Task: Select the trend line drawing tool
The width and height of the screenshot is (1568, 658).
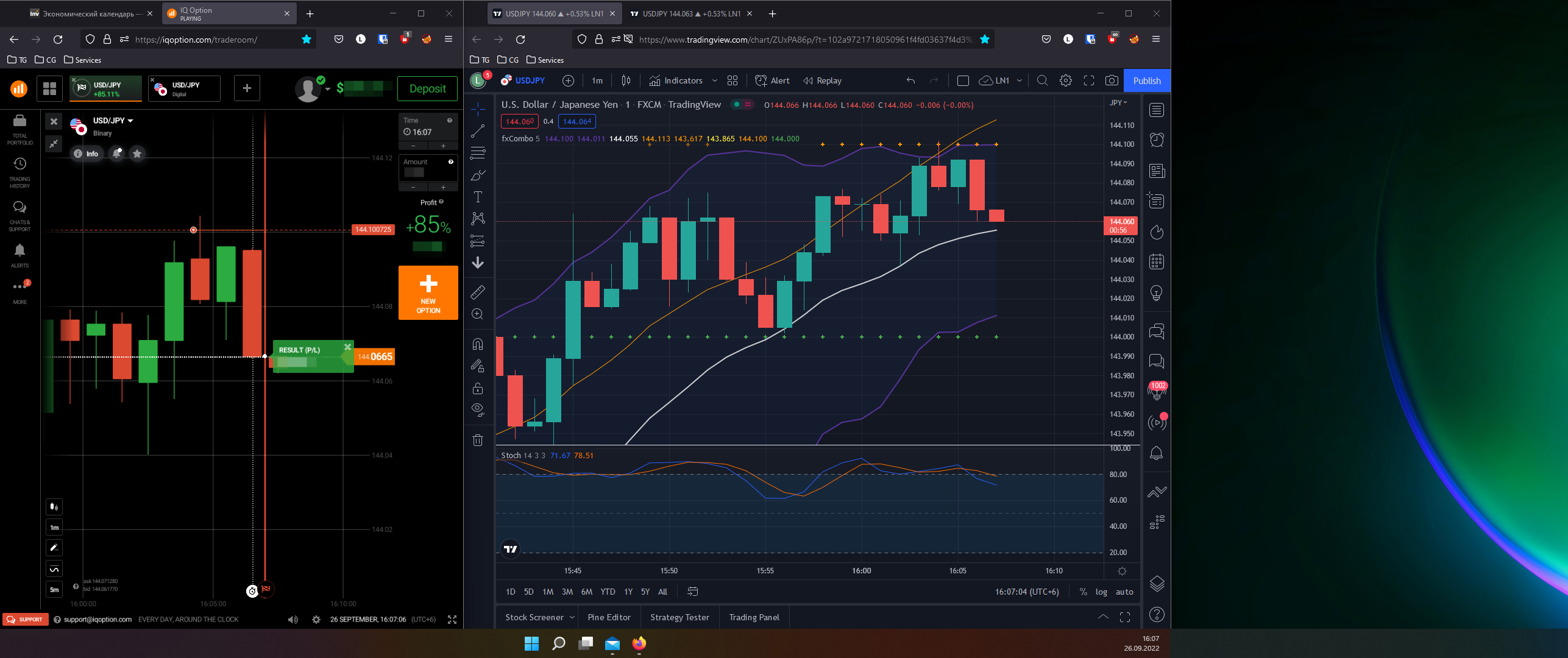Action: [x=478, y=131]
